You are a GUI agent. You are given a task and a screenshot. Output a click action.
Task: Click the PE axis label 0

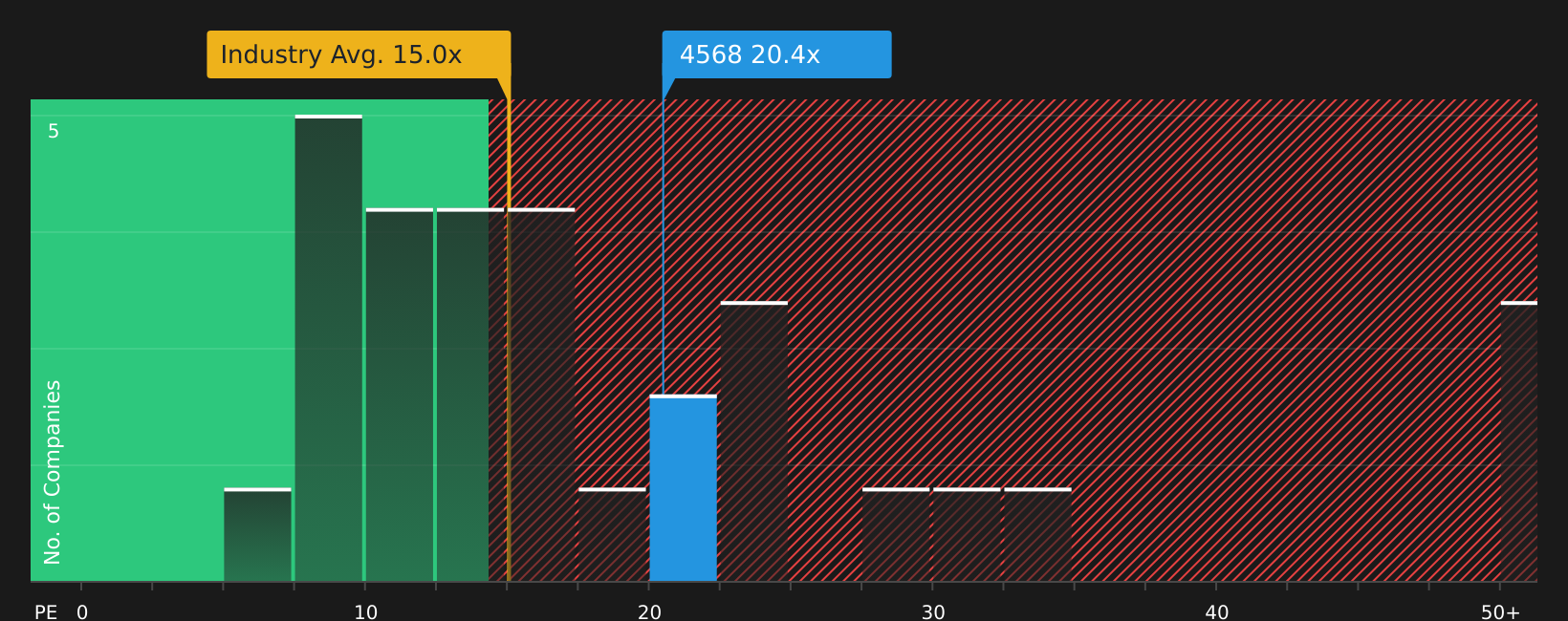tap(82, 611)
